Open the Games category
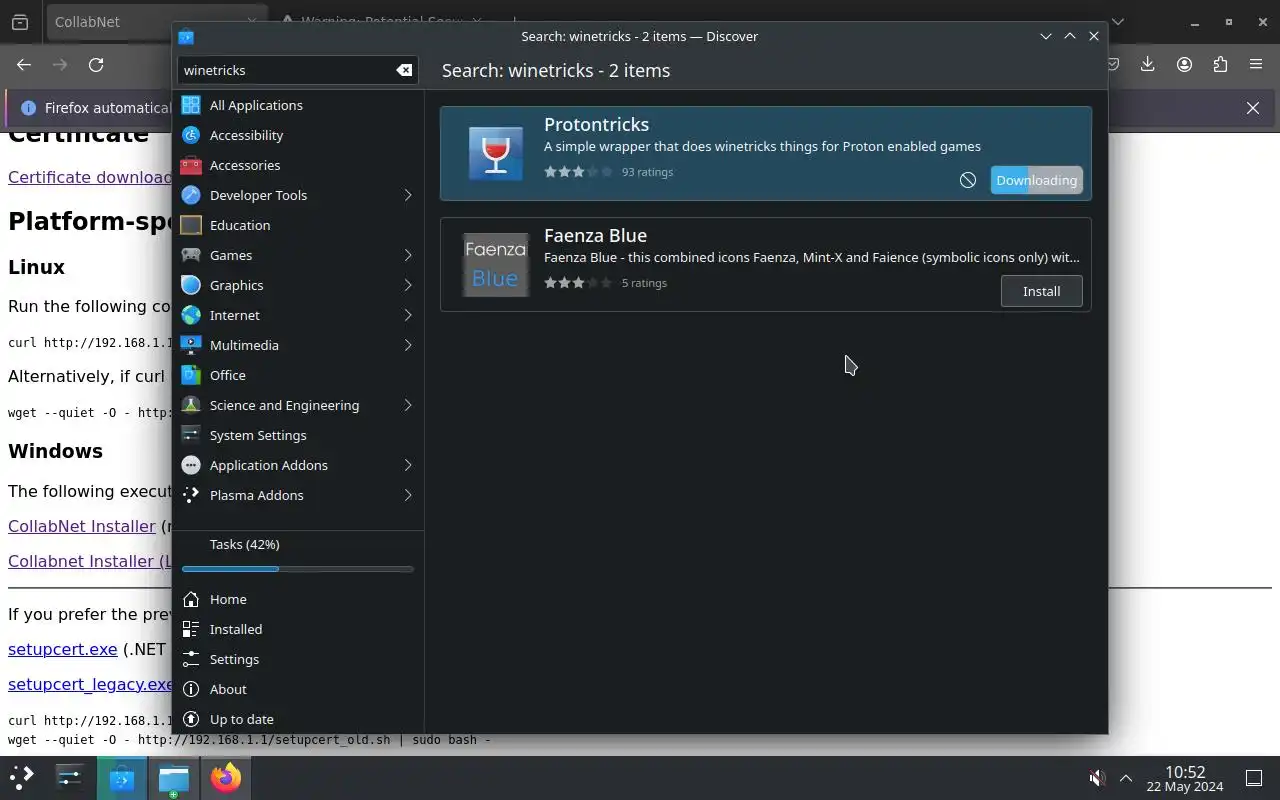This screenshot has height=800, width=1280. [298, 255]
